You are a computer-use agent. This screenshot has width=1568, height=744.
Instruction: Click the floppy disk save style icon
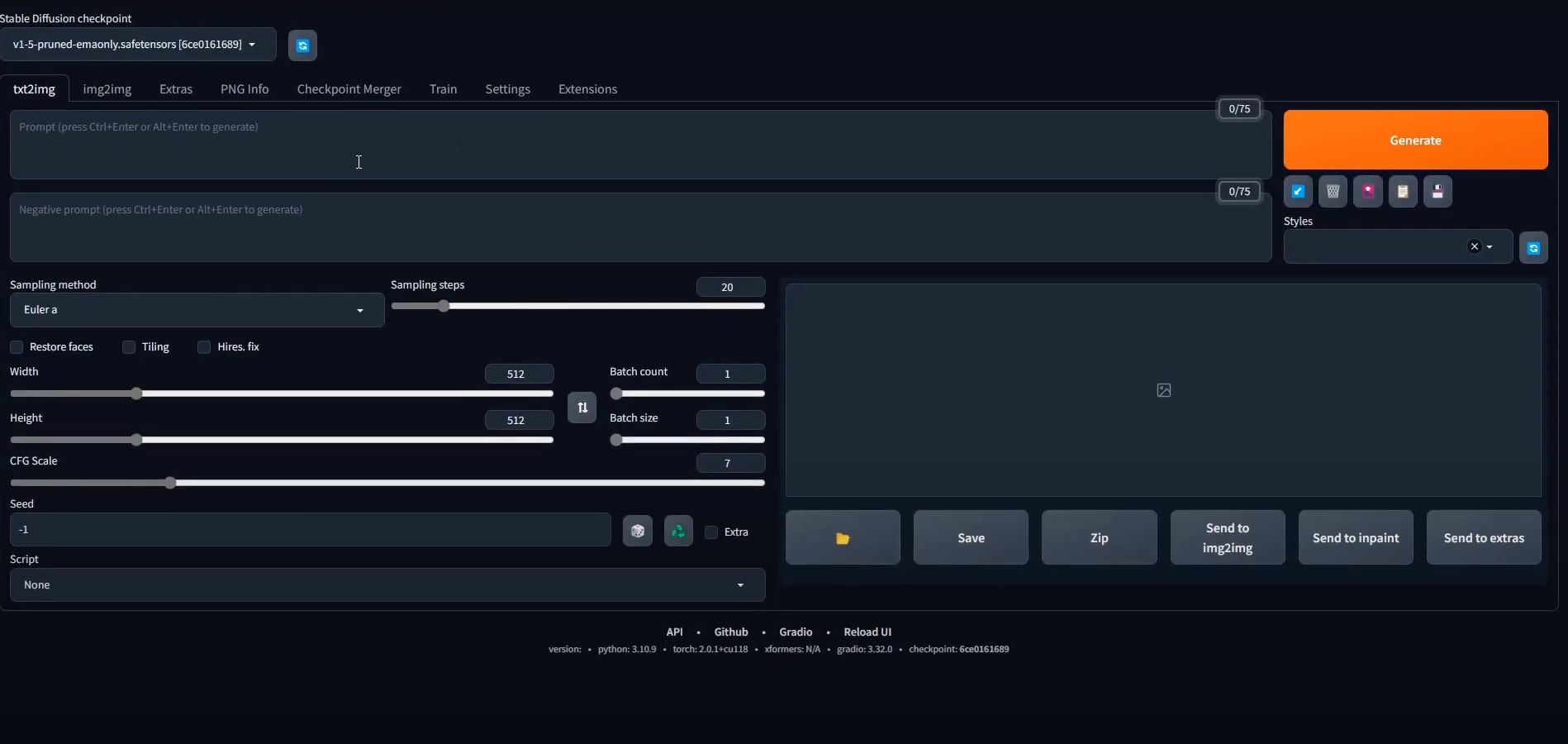(1437, 192)
